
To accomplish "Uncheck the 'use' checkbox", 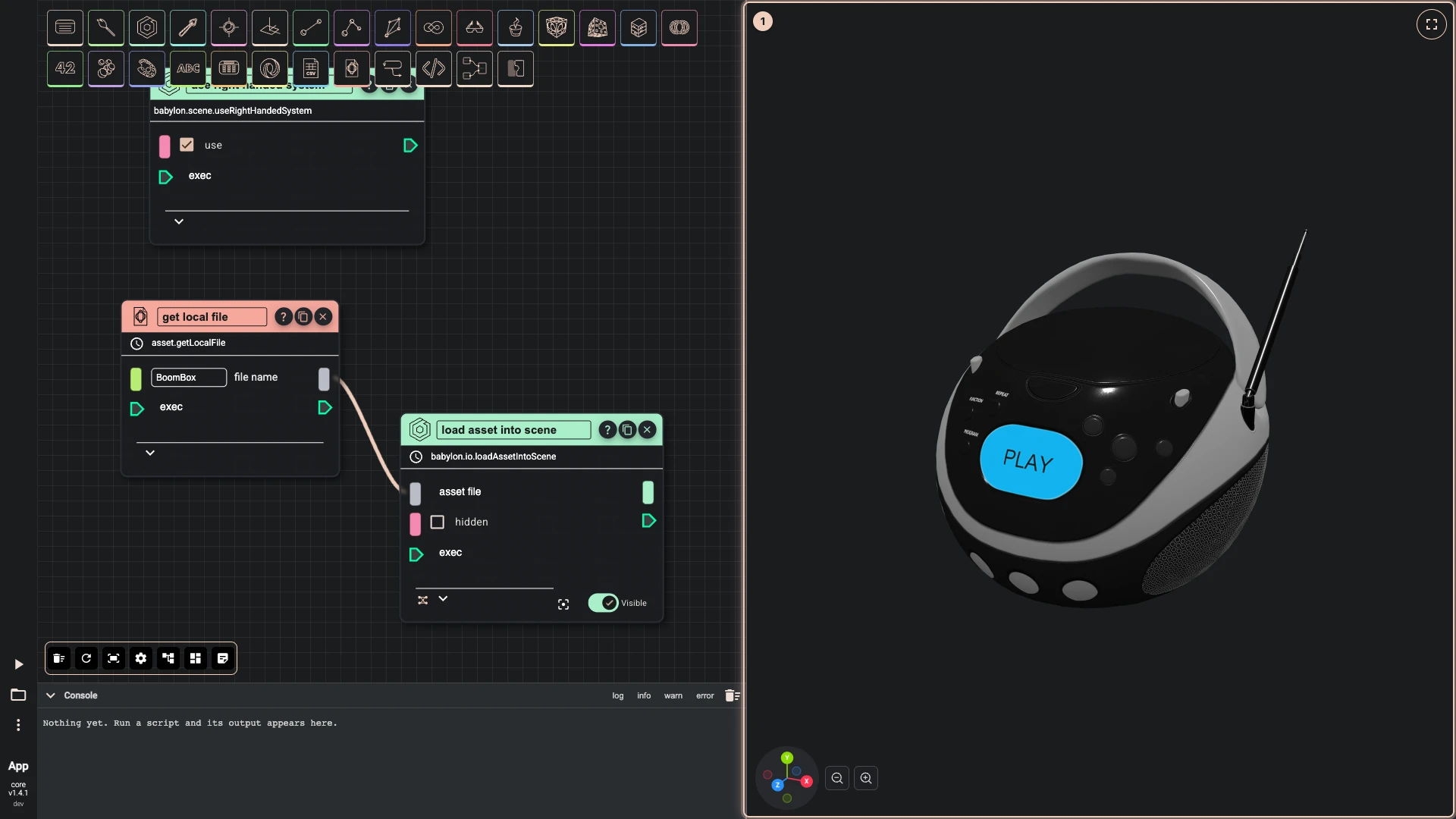I will [x=187, y=145].
